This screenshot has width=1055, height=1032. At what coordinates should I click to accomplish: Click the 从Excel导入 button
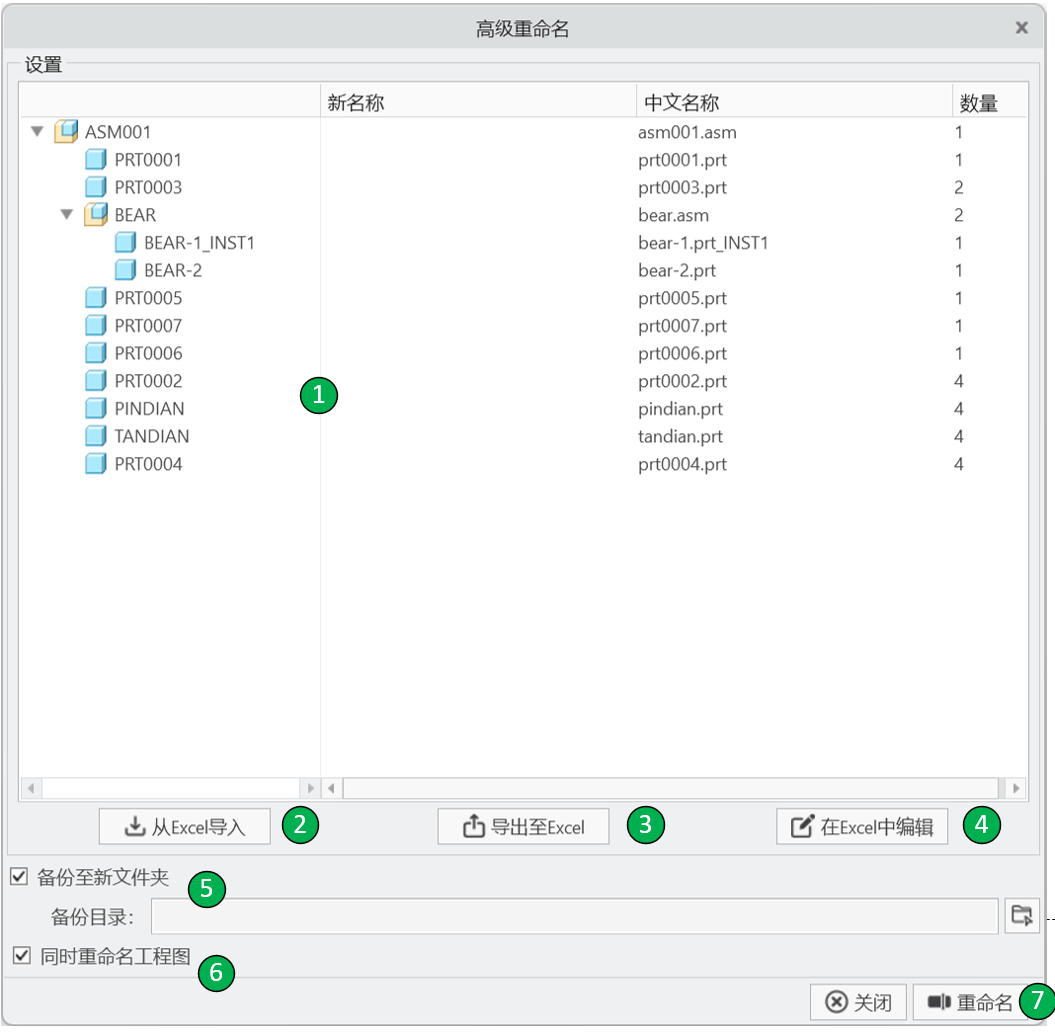(x=185, y=827)
